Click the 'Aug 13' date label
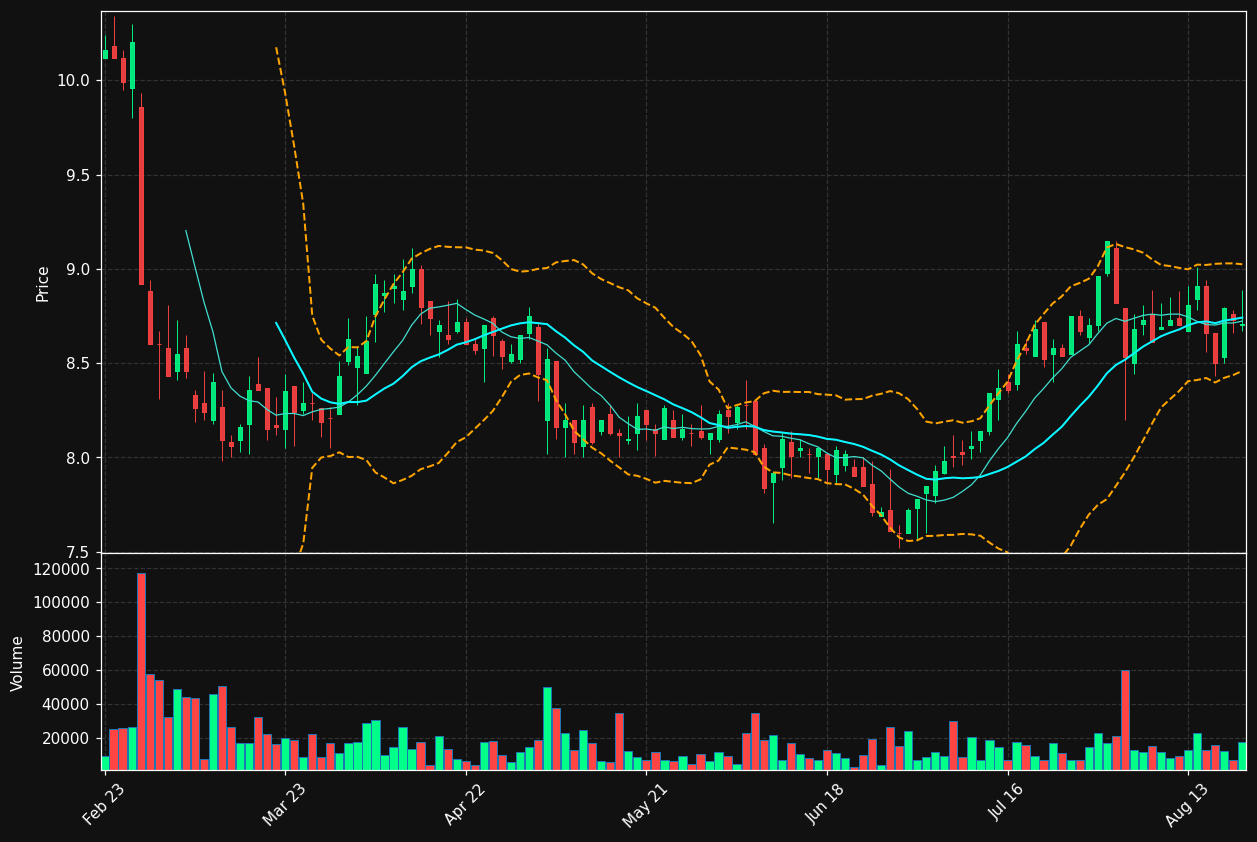 (1187, 805)
